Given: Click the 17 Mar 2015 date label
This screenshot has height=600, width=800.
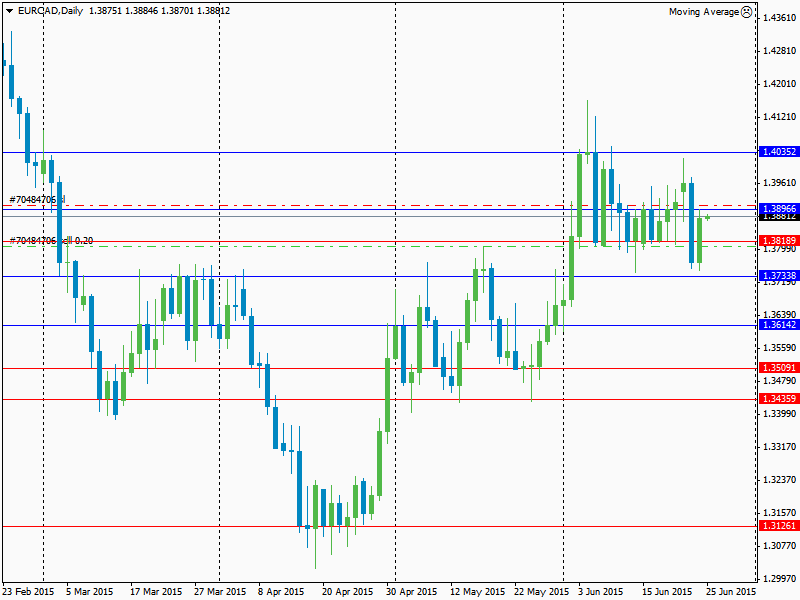Looking at the screenshot, I should tap(156, 592).
